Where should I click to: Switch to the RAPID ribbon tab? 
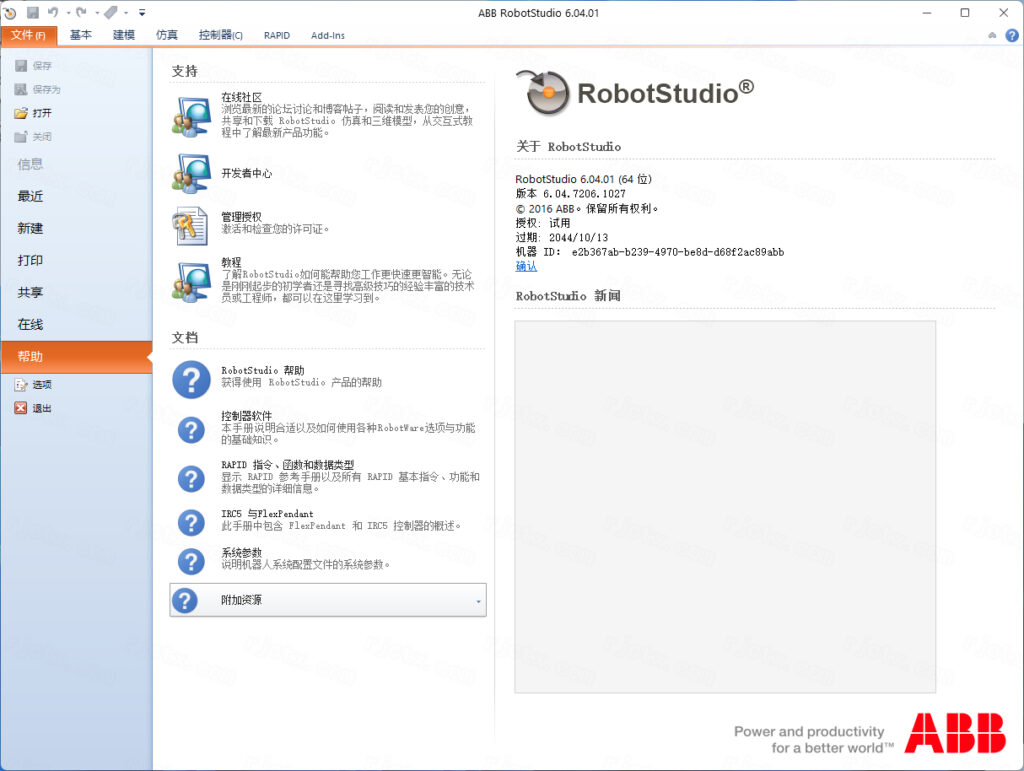click(x=277, y=35)
